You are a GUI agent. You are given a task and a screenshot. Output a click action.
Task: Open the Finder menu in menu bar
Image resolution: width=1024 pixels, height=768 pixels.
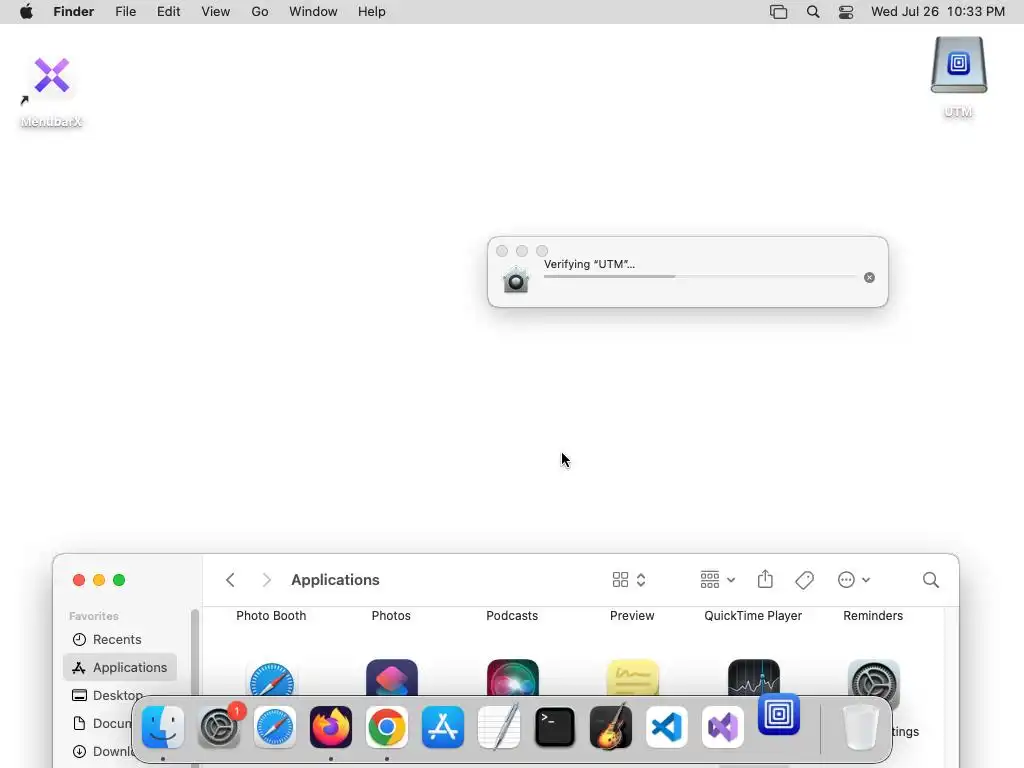pos(73,12)
